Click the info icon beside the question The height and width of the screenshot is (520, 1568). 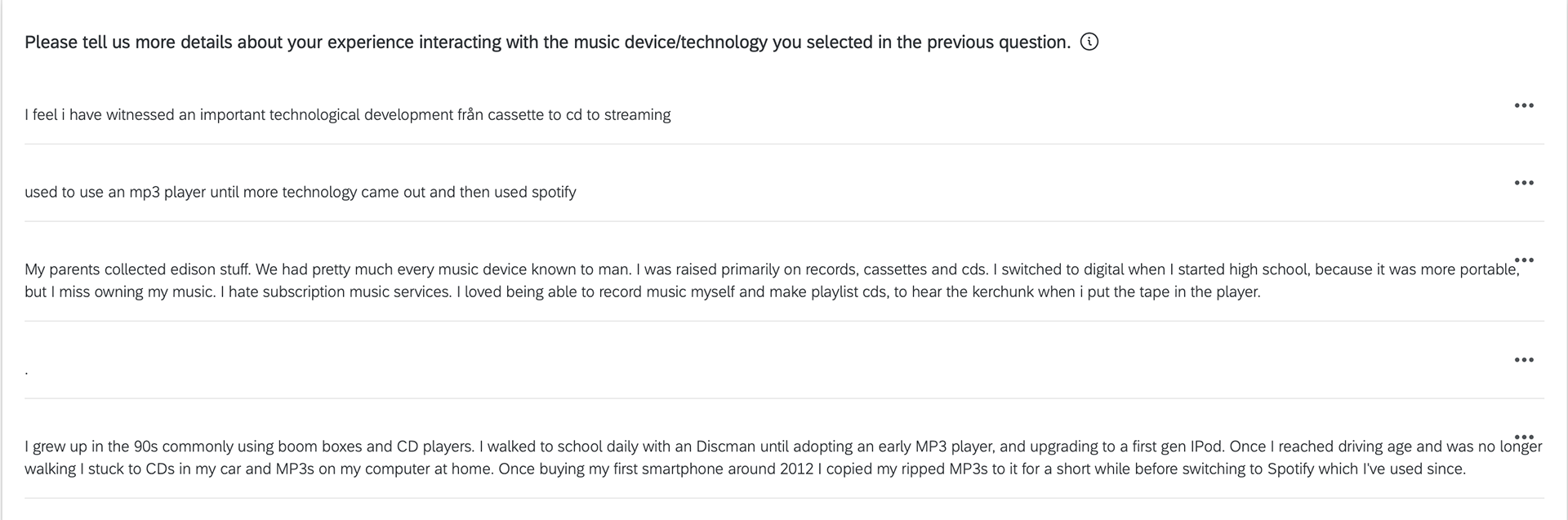tap(1089, 42)
